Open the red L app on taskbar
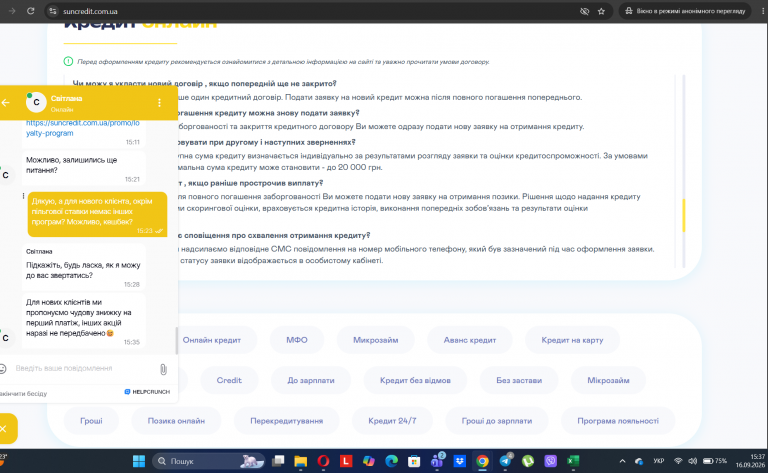Viewport: 768px width, 473px height. (346, 461)
